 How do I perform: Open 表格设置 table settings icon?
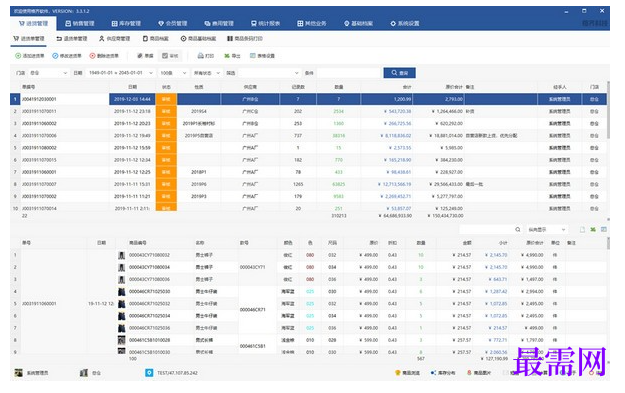(253, 56)
